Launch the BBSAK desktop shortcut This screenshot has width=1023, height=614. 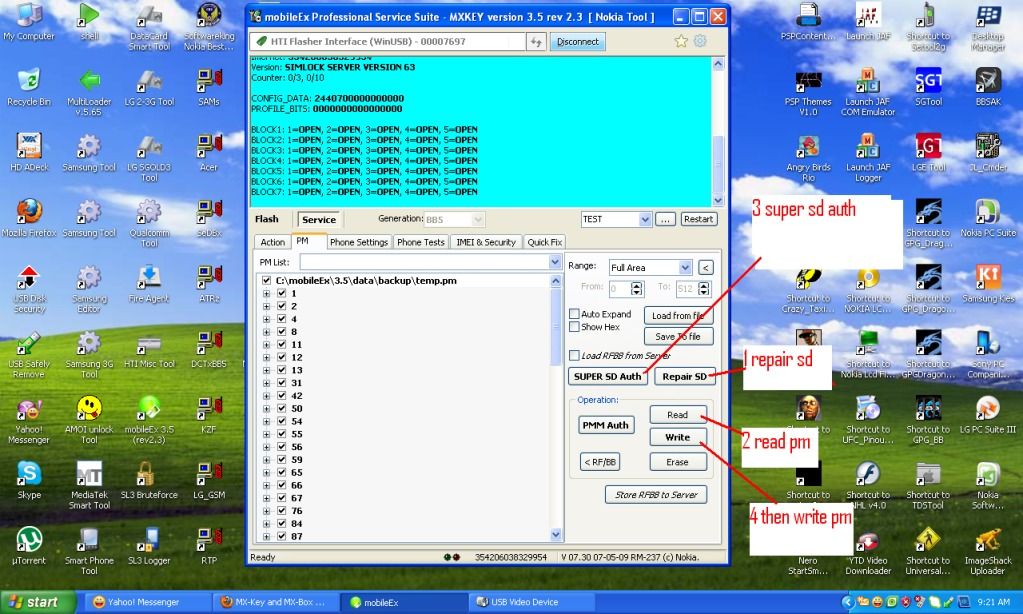[x=988, y=86]
